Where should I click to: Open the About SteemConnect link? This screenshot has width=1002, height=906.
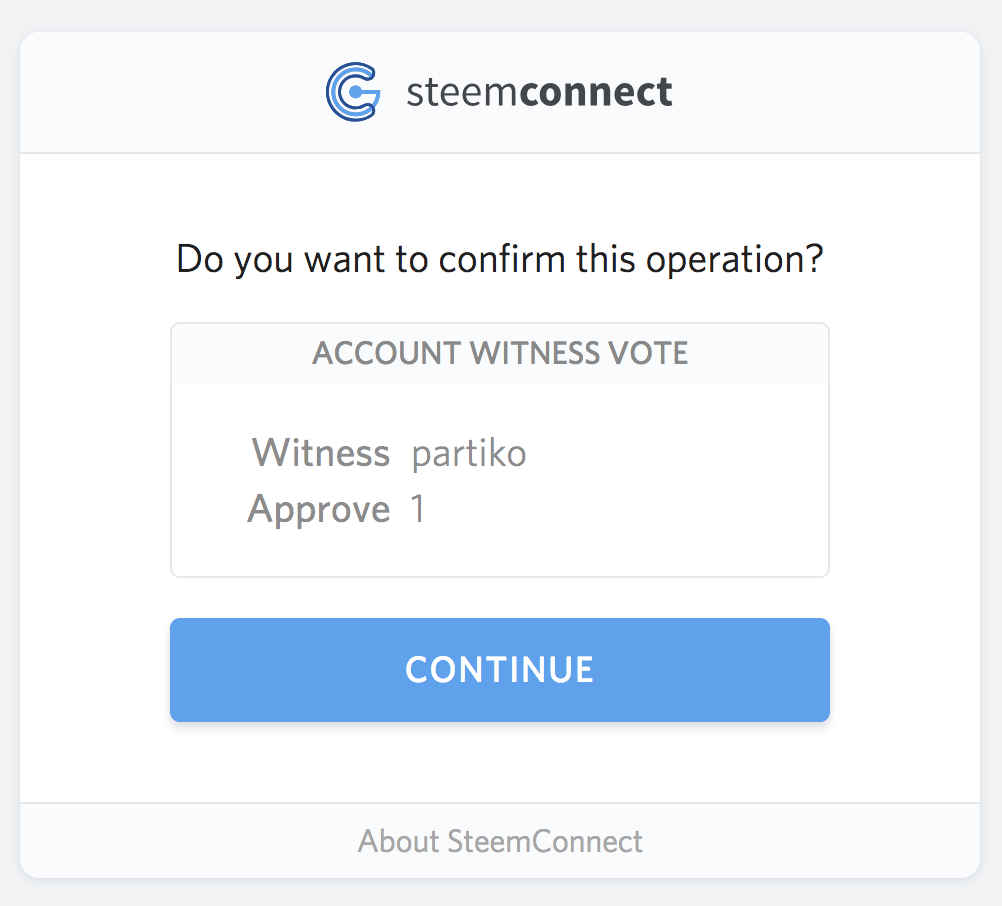(x=500, y=841)
